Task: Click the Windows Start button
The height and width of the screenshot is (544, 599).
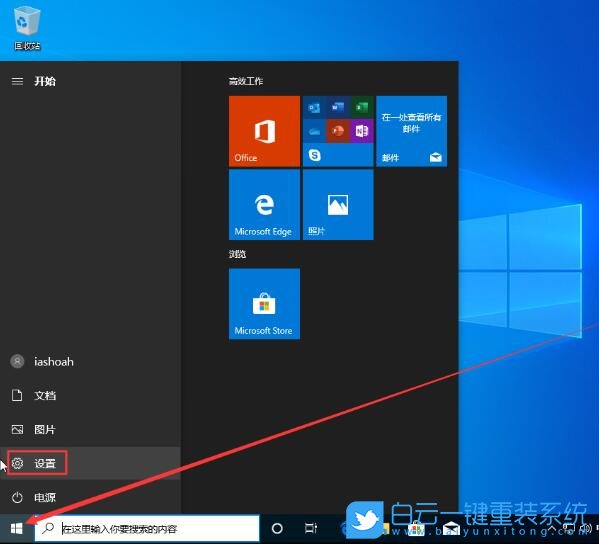Action: (16, 529)
